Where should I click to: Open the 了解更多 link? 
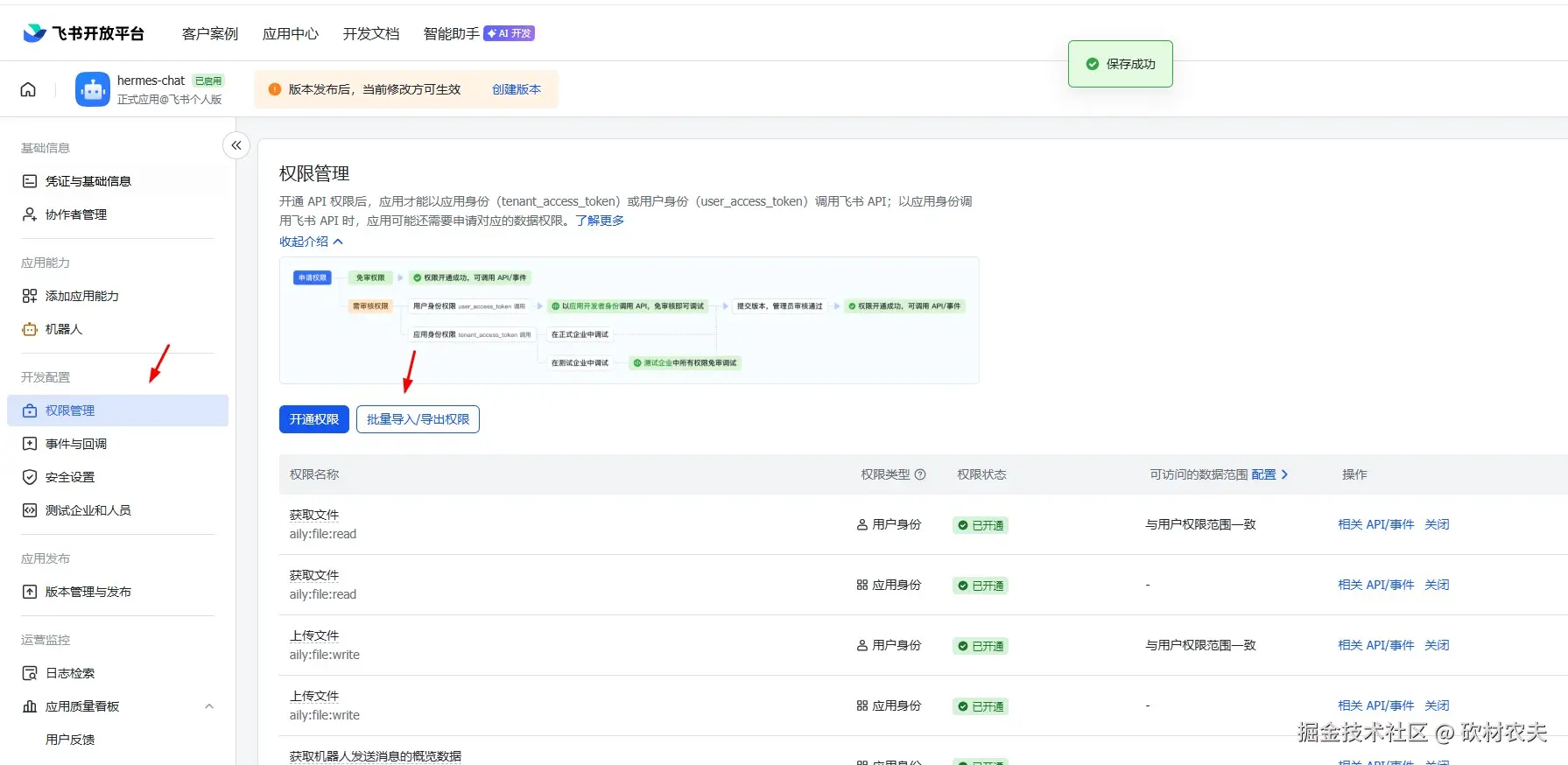600,221
